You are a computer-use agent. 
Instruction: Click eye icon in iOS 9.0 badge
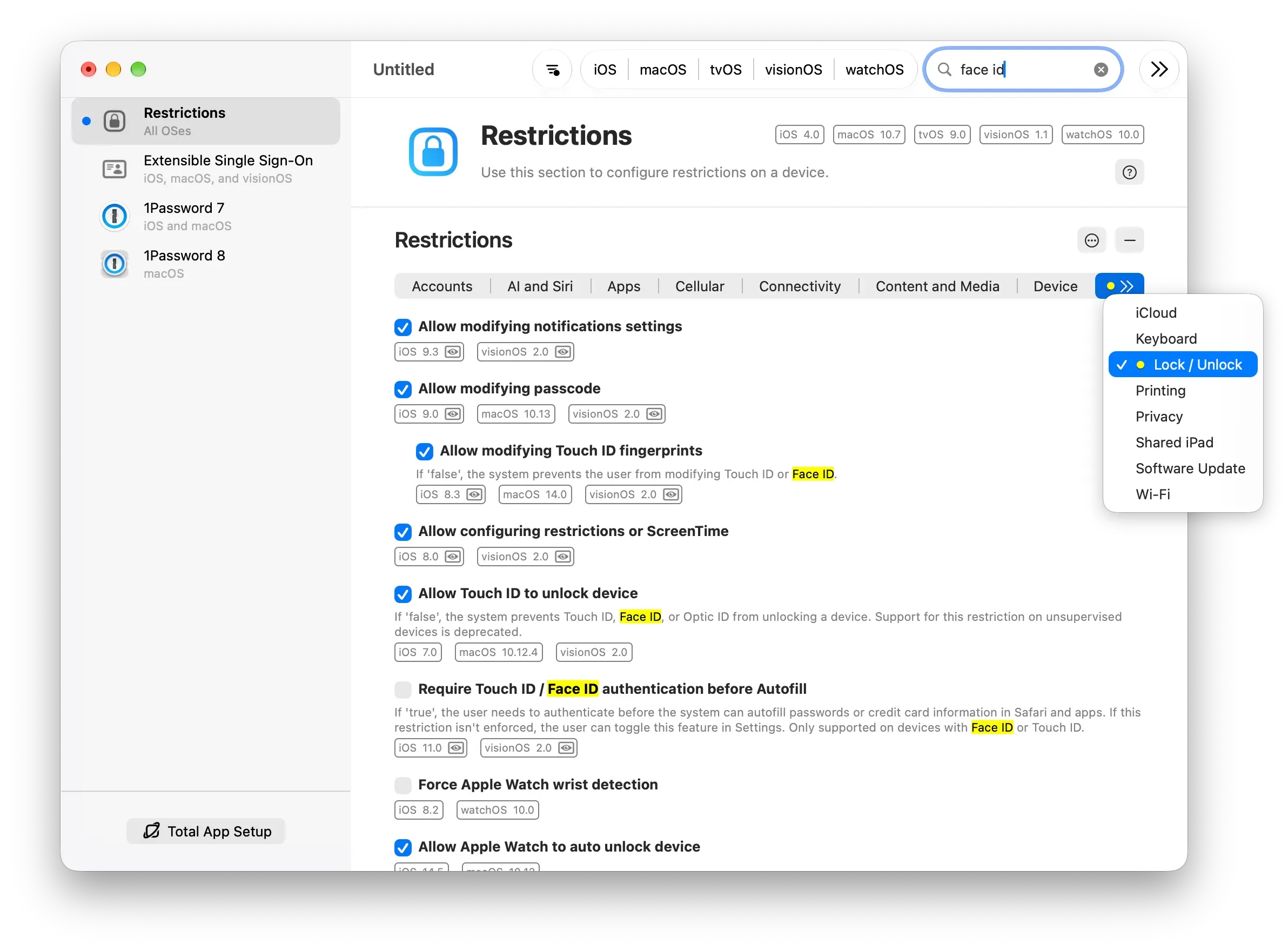click(453, 414)
